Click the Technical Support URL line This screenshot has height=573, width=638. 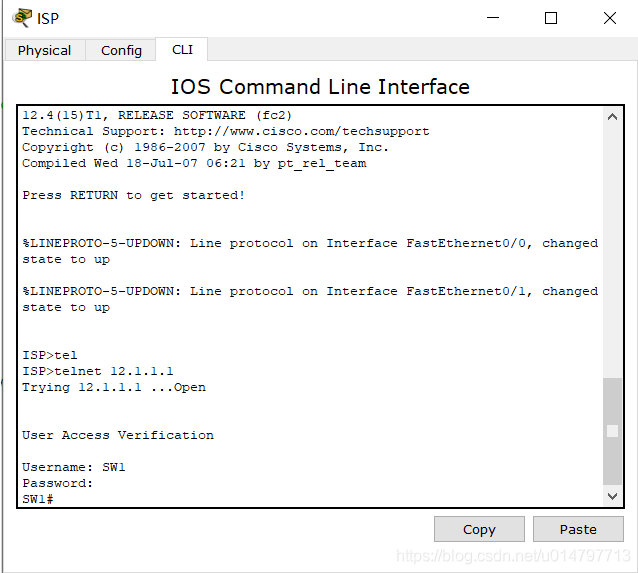226,131
